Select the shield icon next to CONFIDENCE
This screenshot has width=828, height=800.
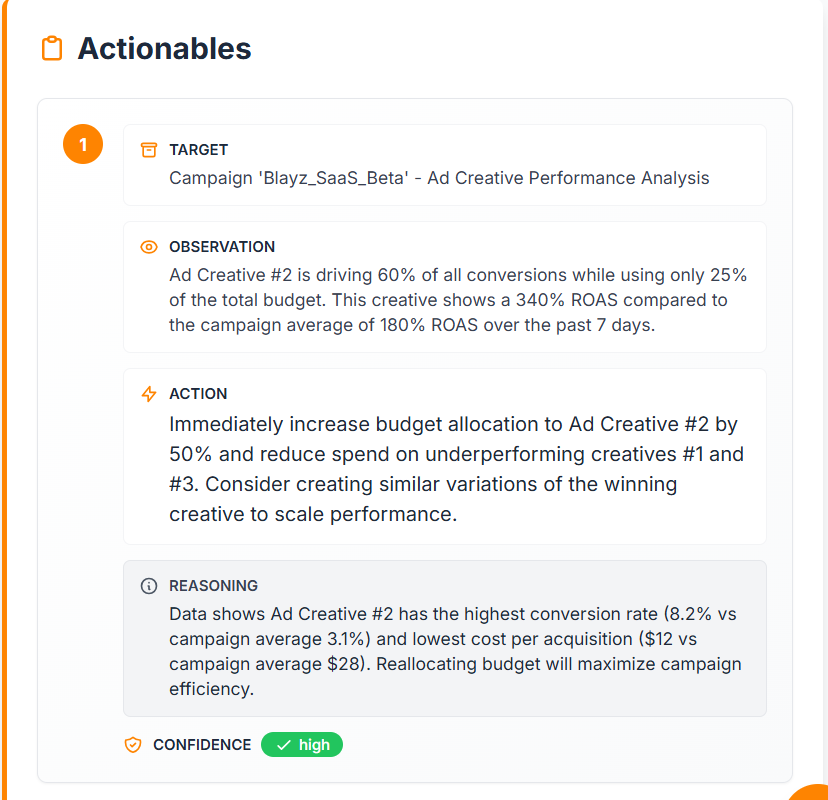click(x=134, y=744)
